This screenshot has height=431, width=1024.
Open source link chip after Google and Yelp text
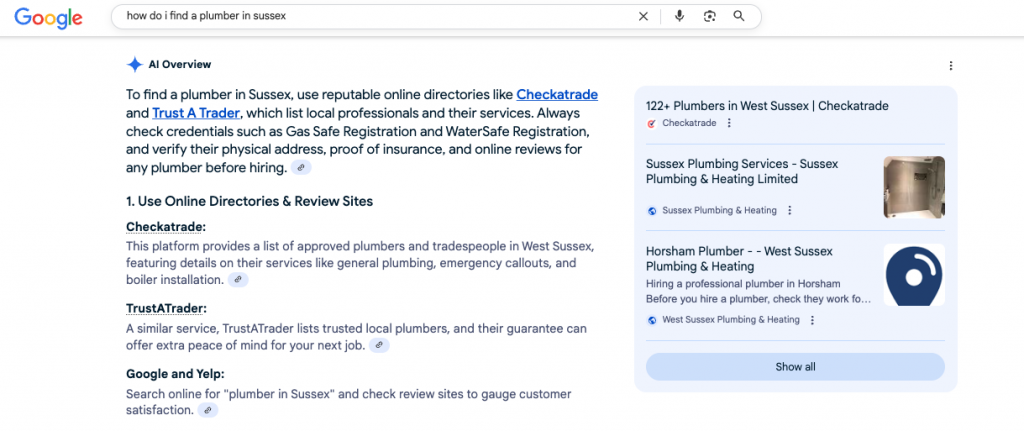pyautogui.click(x=207, y=410)
